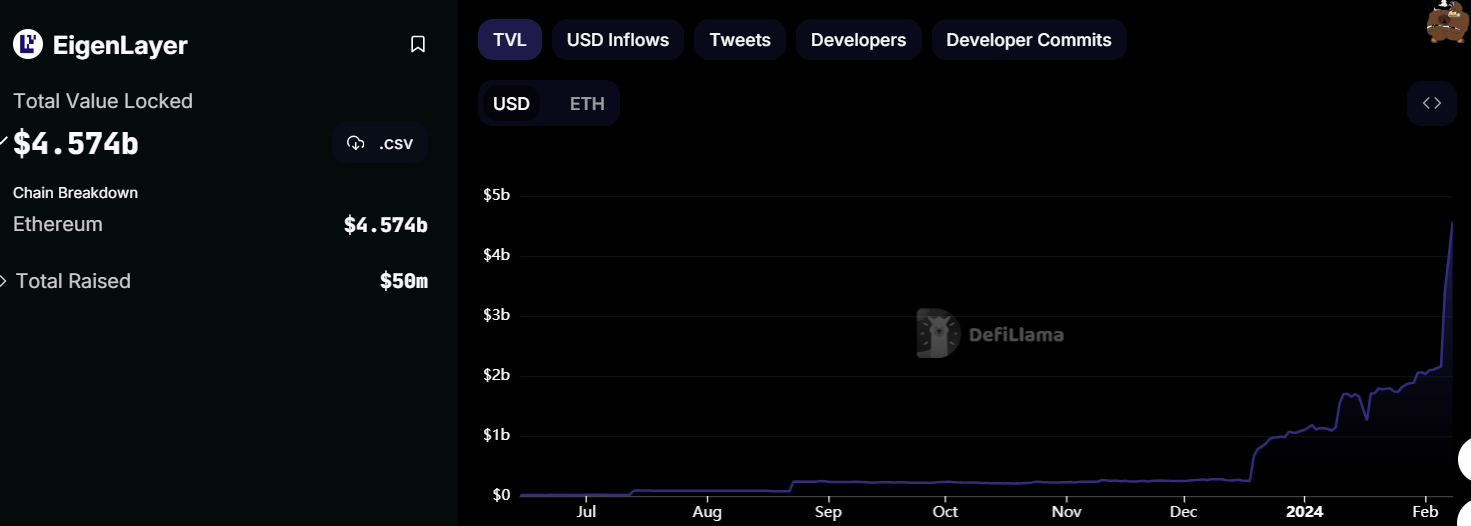
Task: Switch chart denomination to ETH
Action: 587,104
